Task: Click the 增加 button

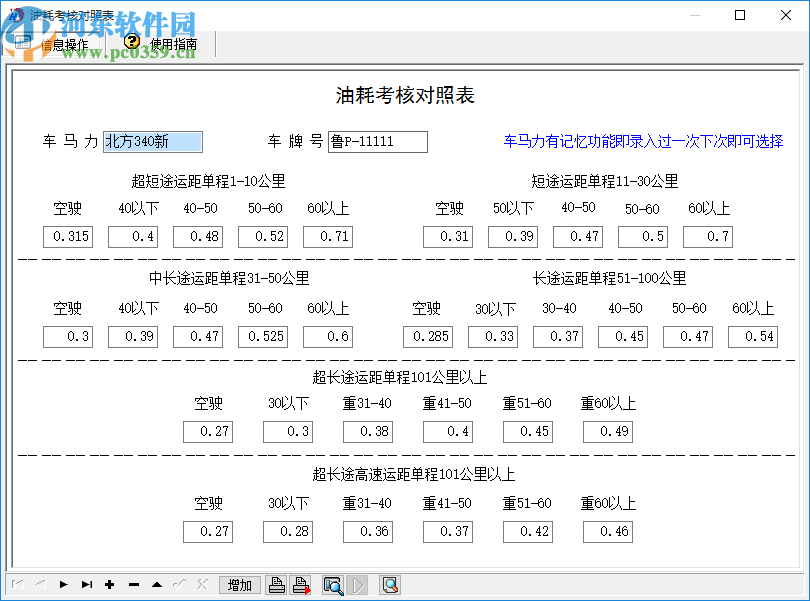Action: coord(239,585)
